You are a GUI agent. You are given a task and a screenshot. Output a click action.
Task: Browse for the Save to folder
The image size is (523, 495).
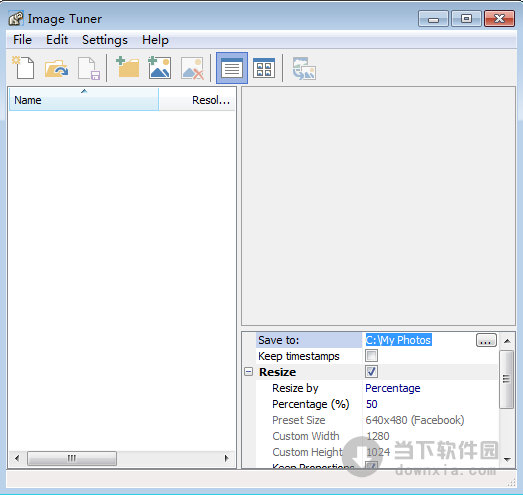(x=486, y=340)
